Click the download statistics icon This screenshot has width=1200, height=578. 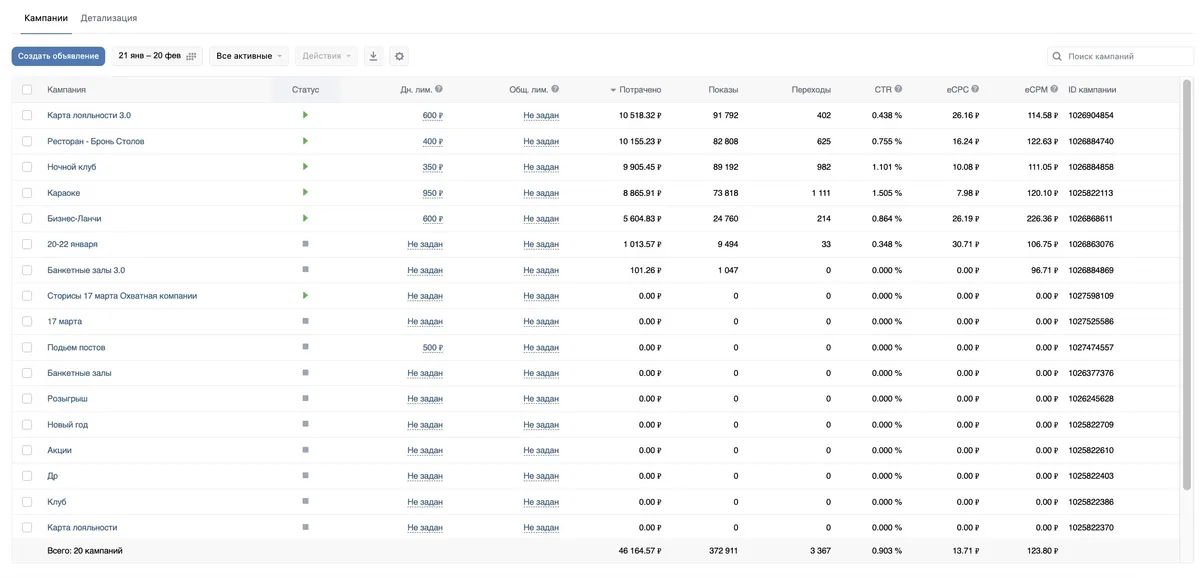tap(373, 56)
